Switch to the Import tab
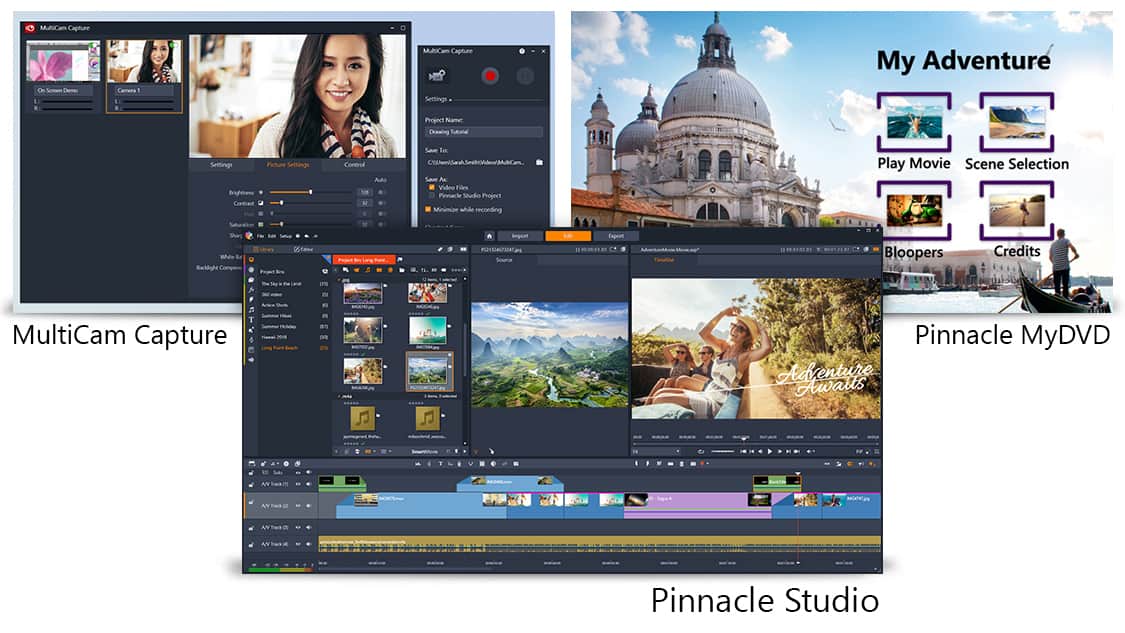This screenshot has height=633, width=1125. point(519,235)
